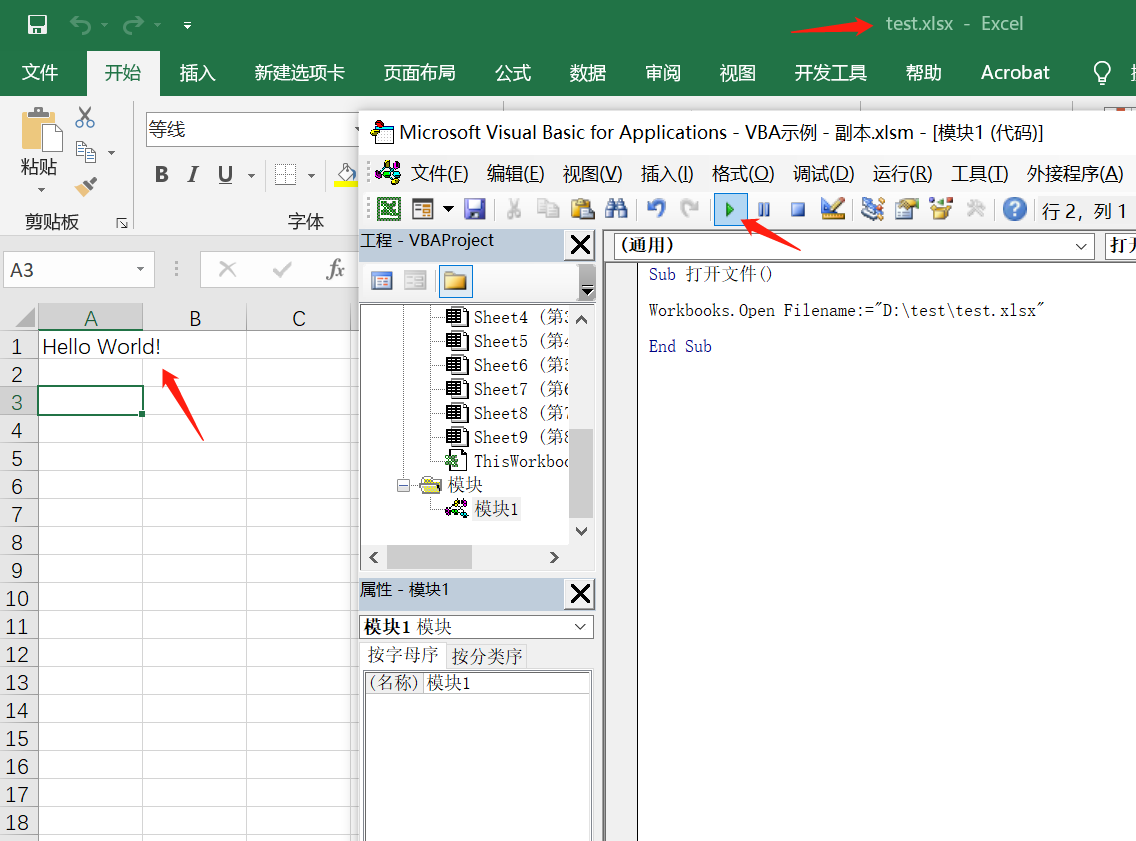Viewport: 1136px width, 841px height.
Task: Open the 编辑(E) menu in VBA editor
Action: point(515,174)
